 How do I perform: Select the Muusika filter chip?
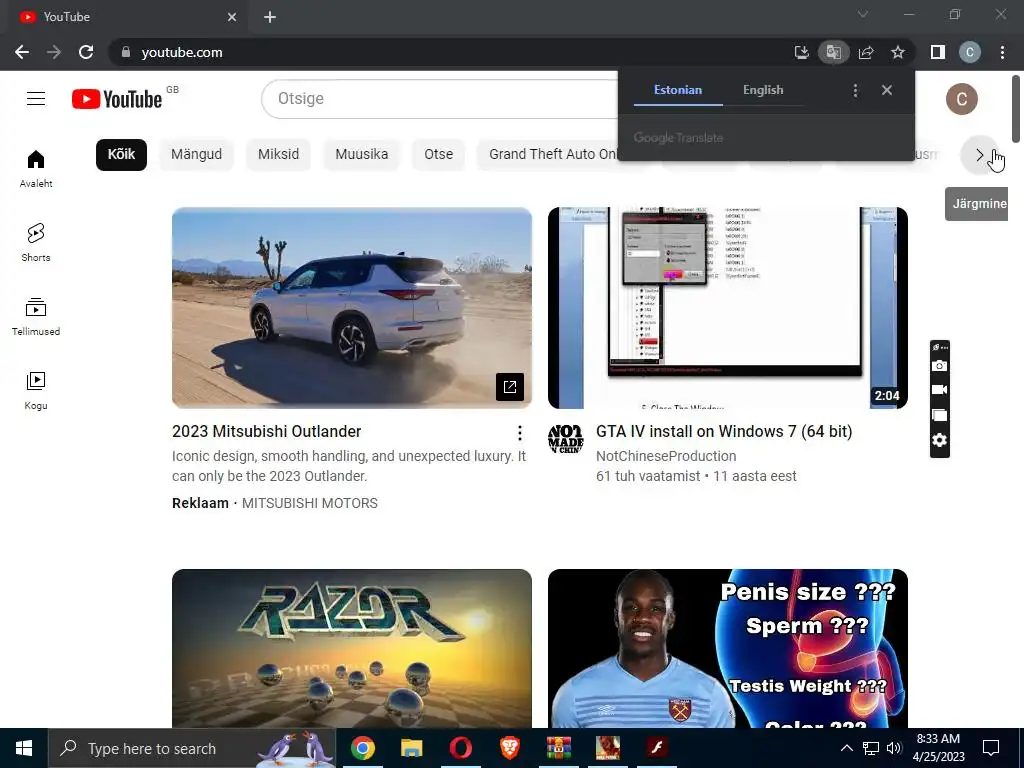point(362,155)
